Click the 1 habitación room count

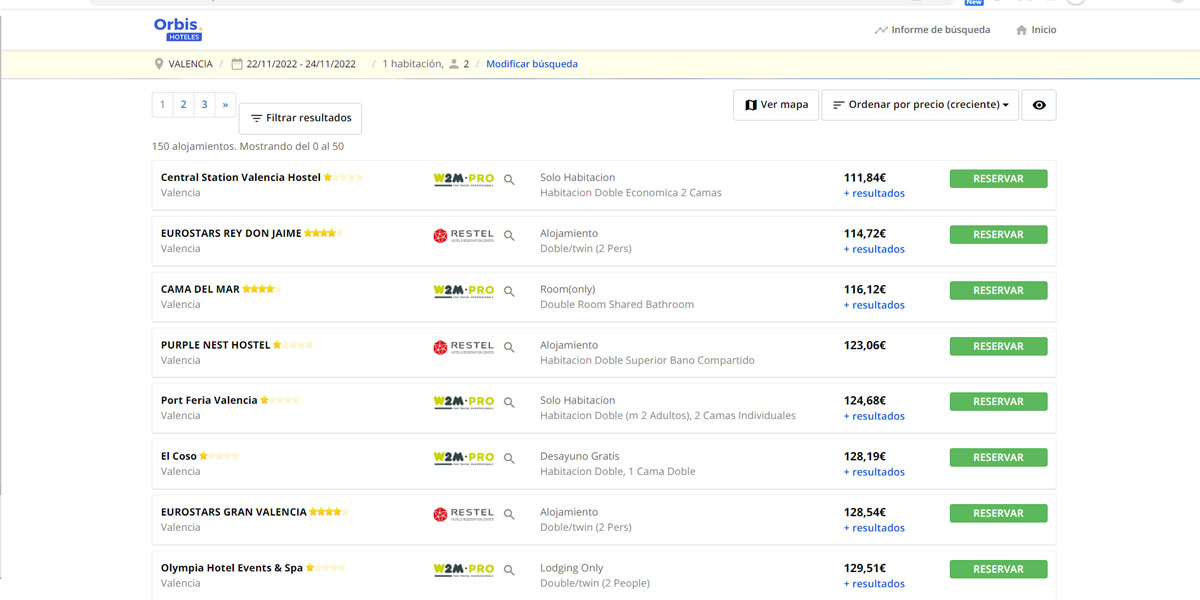pyautogui.click(x=412, y=64)
